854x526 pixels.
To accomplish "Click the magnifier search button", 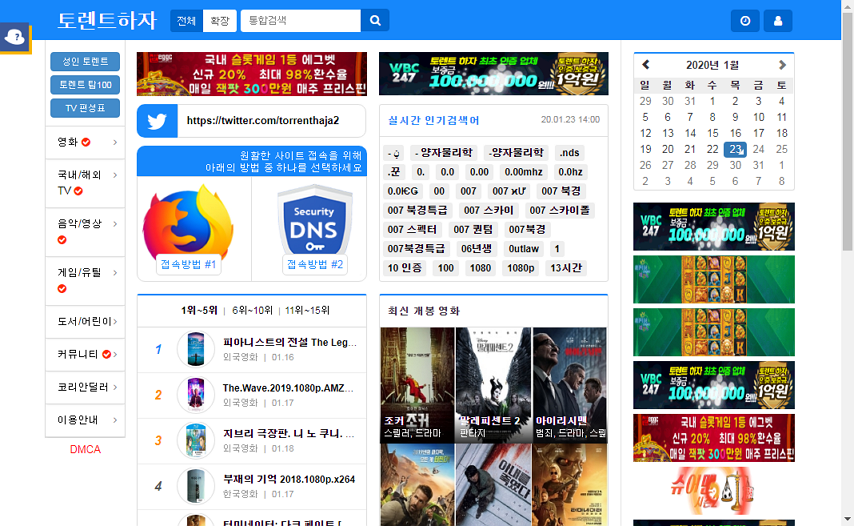I will pos(375,21).
